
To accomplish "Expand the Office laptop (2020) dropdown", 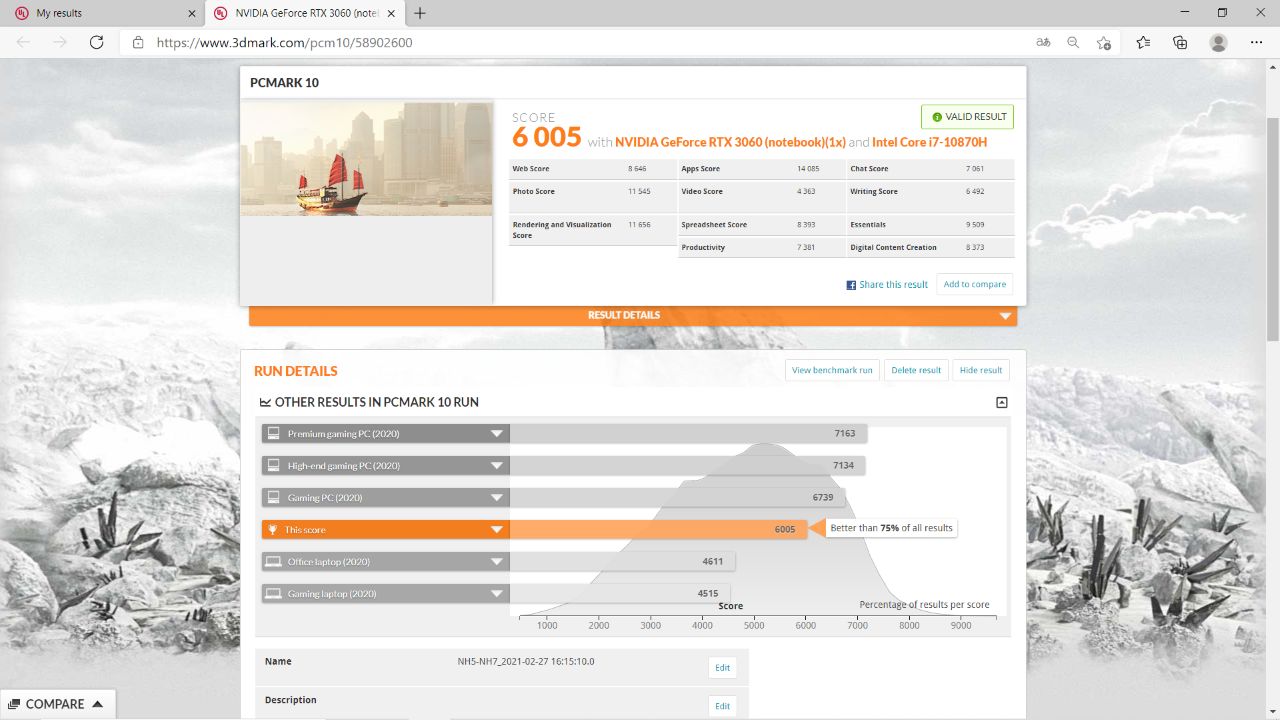I will tap(497, 562).
